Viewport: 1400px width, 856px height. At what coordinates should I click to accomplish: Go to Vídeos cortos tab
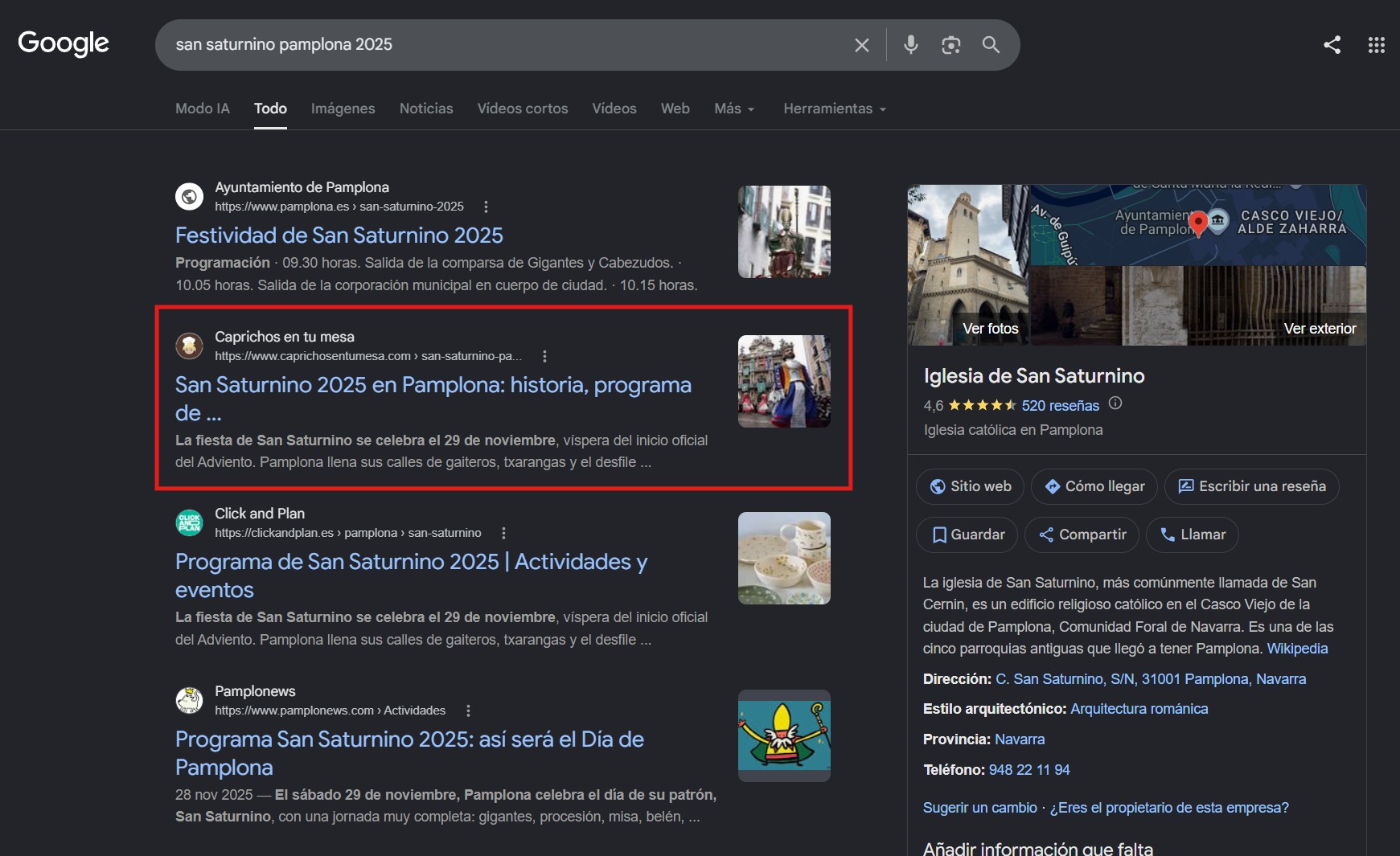523,109
